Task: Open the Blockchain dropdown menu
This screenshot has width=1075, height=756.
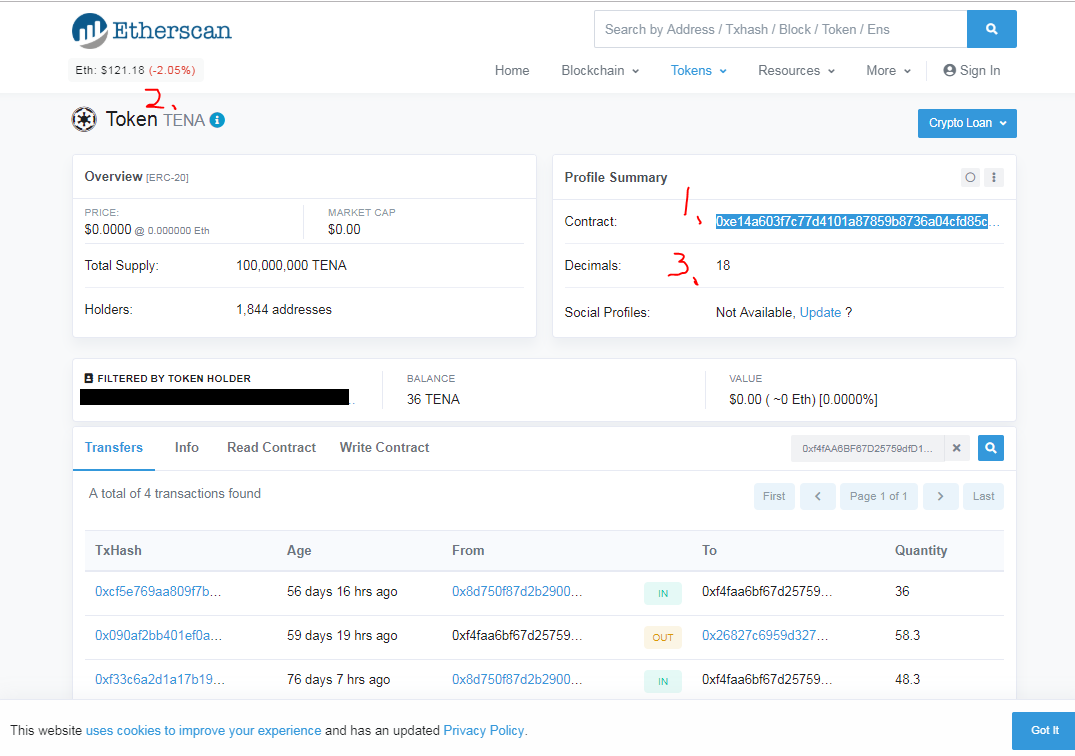Action: 600,71
